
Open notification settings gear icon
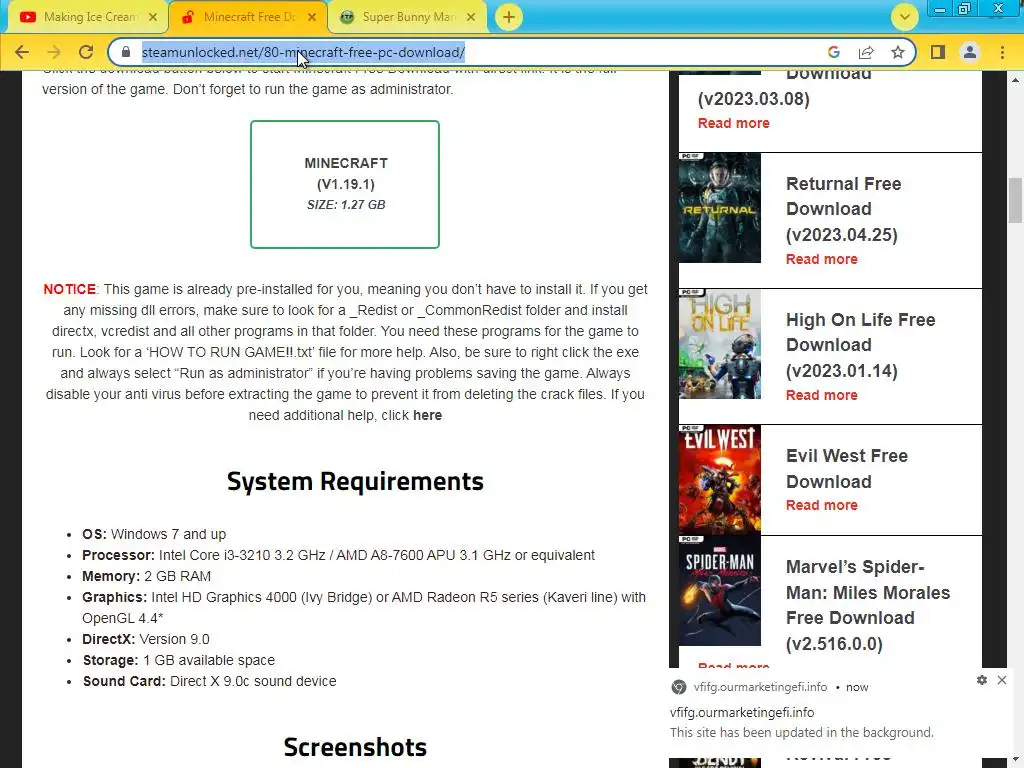click(982, 680)
